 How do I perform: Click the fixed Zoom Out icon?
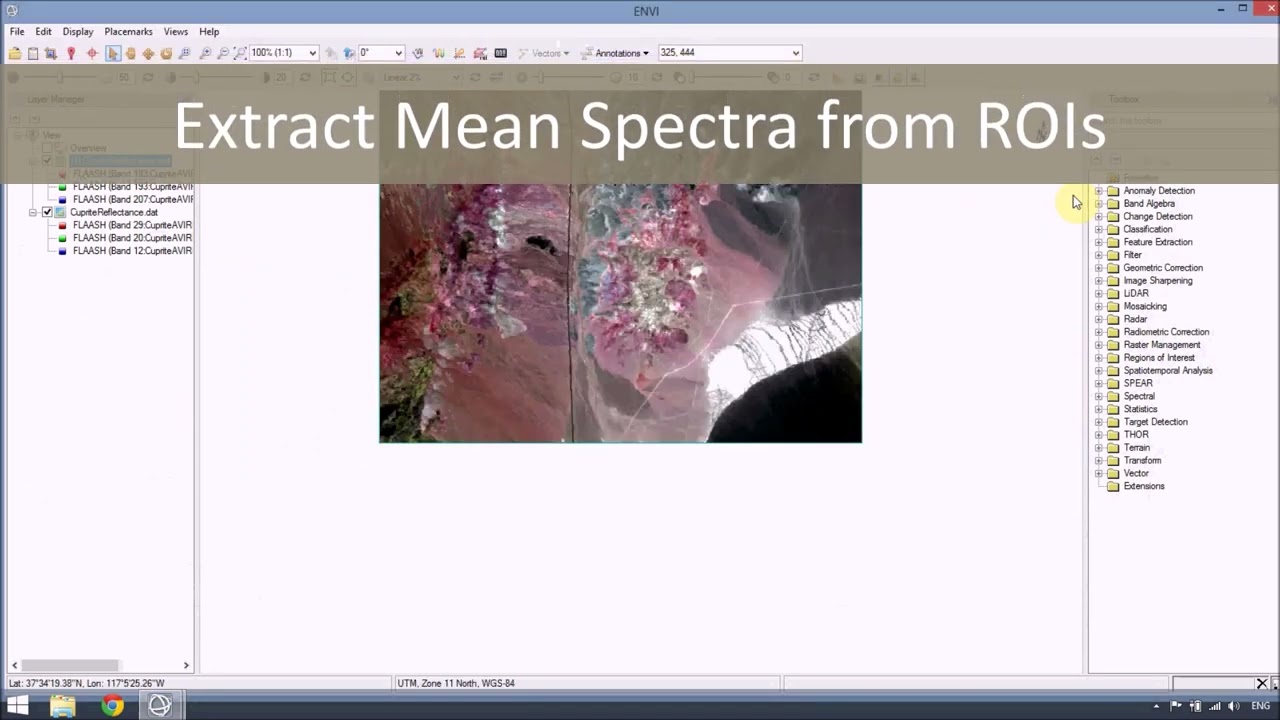coord(223,53)
